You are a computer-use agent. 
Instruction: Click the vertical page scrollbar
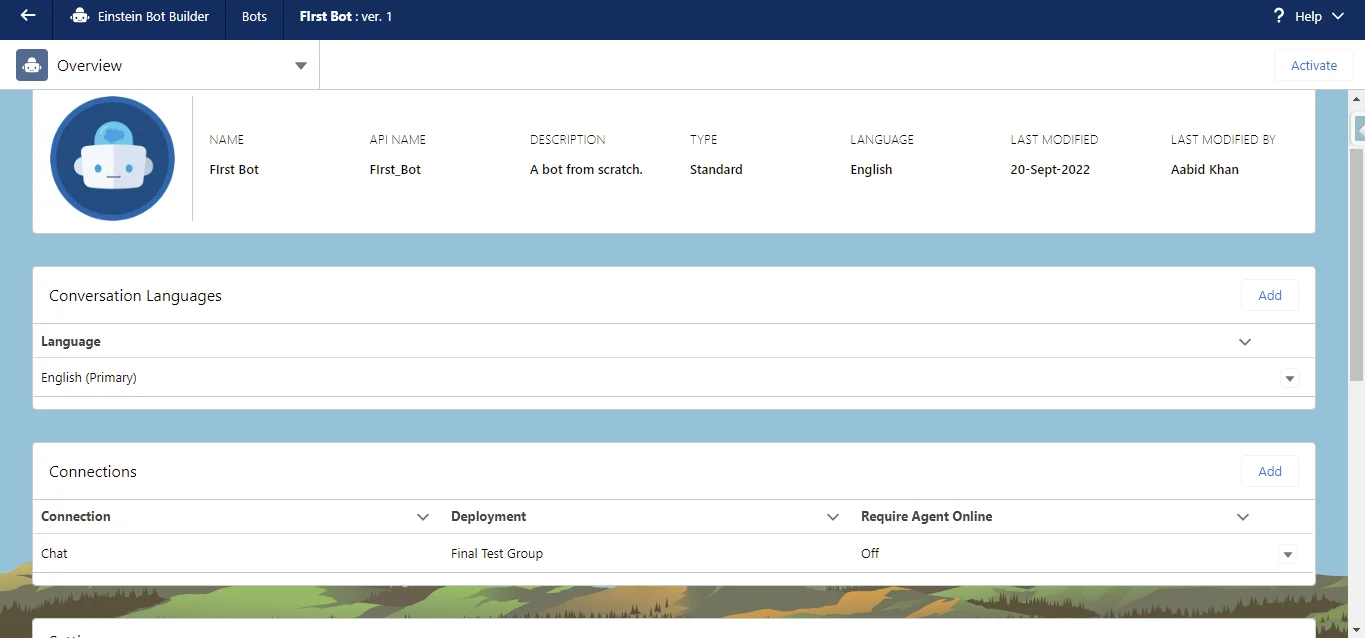point(1356,260)
